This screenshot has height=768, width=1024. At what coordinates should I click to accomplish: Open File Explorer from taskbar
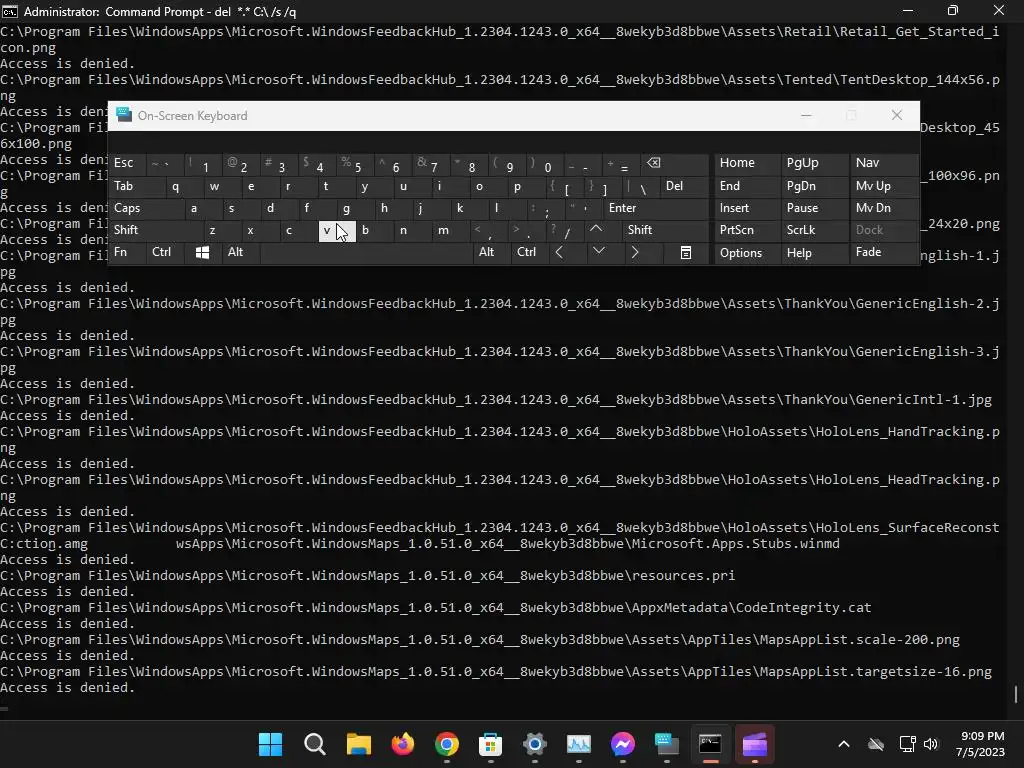pos(359,744)
